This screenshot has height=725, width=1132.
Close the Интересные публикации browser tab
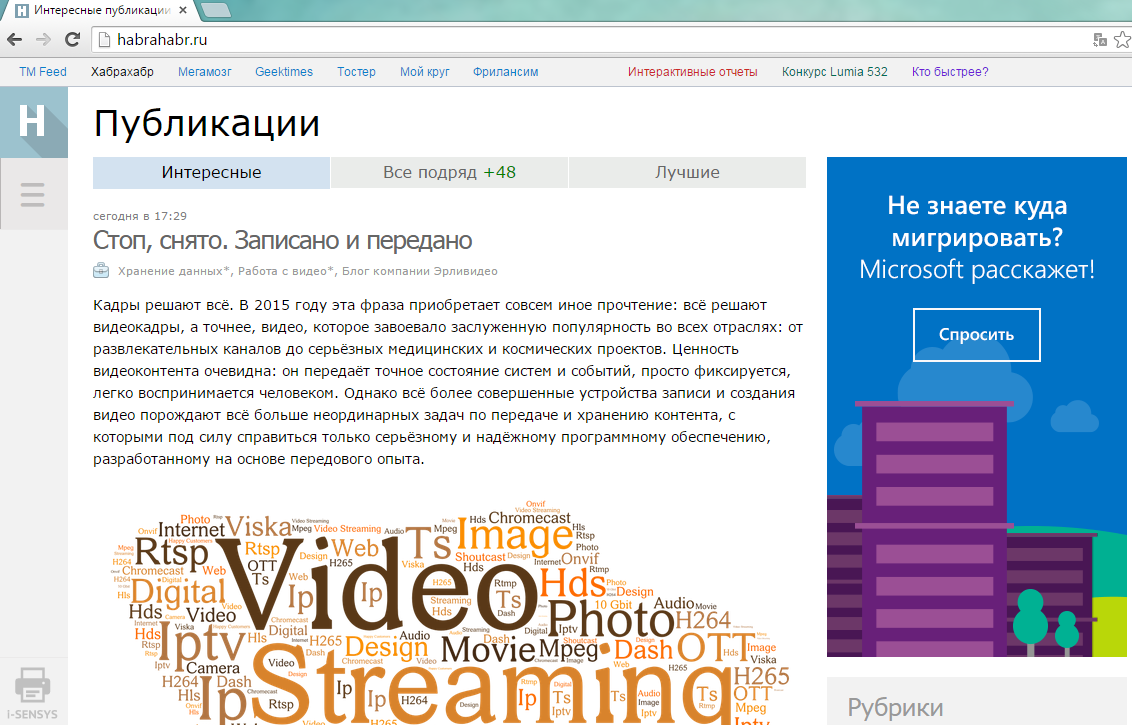[184, 10]
